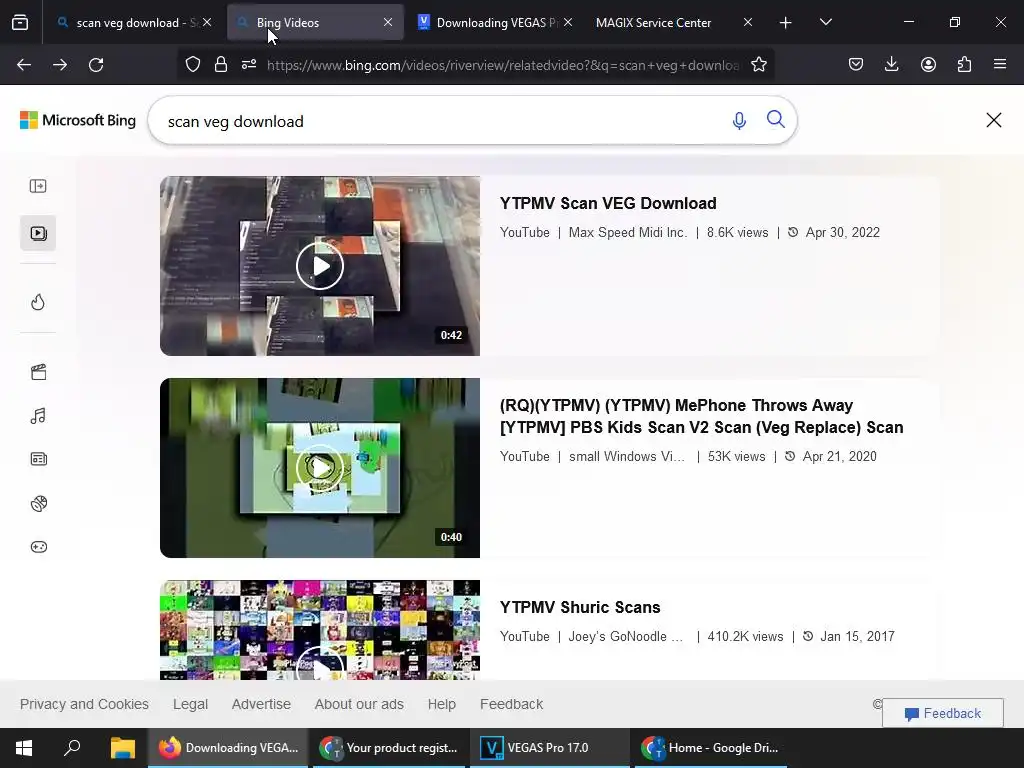Open the '(RQ)(YTPMV) MePhone Throws Away' title
This screenshot has width=1024, height=768.
pyautogui.click(x=701, y=416)
